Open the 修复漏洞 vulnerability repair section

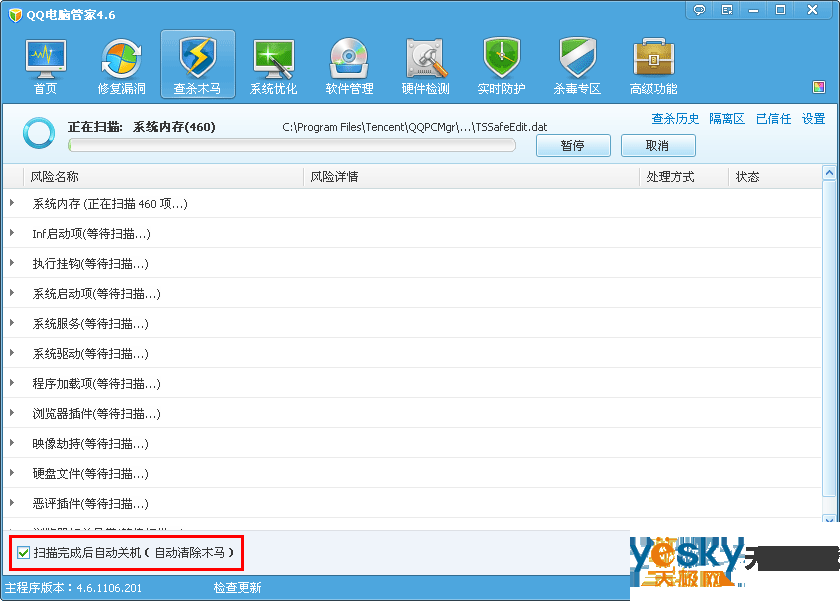[x=122, y=66]
